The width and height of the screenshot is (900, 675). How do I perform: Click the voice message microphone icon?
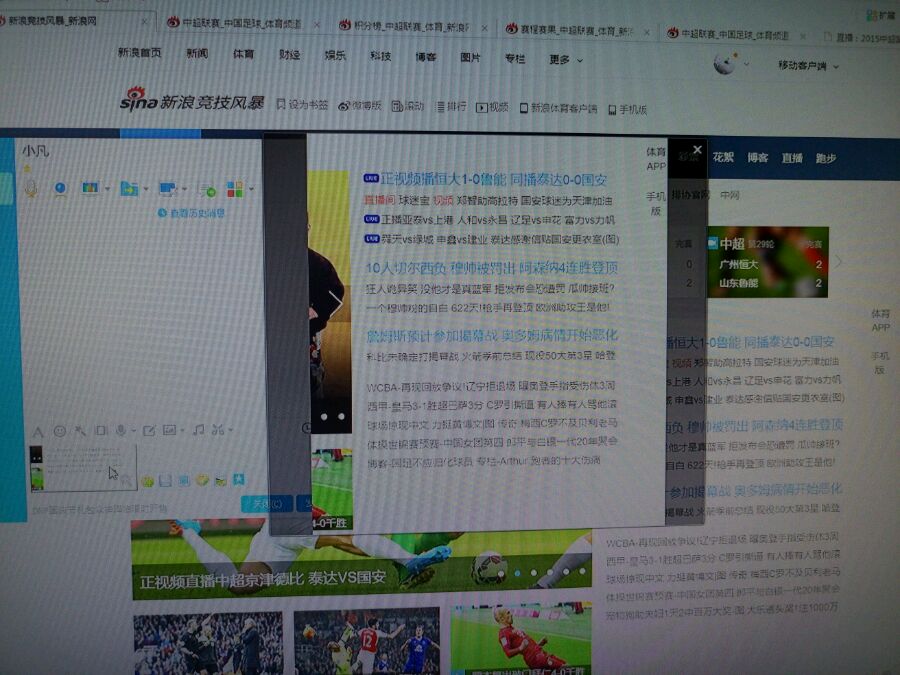pyautogui.click(x=121, y=430)
